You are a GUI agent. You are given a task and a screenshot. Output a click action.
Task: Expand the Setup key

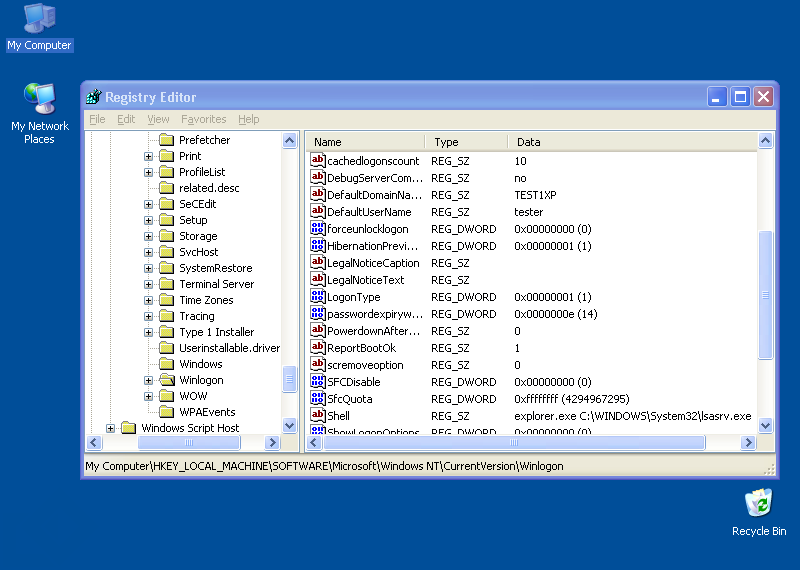148,220
